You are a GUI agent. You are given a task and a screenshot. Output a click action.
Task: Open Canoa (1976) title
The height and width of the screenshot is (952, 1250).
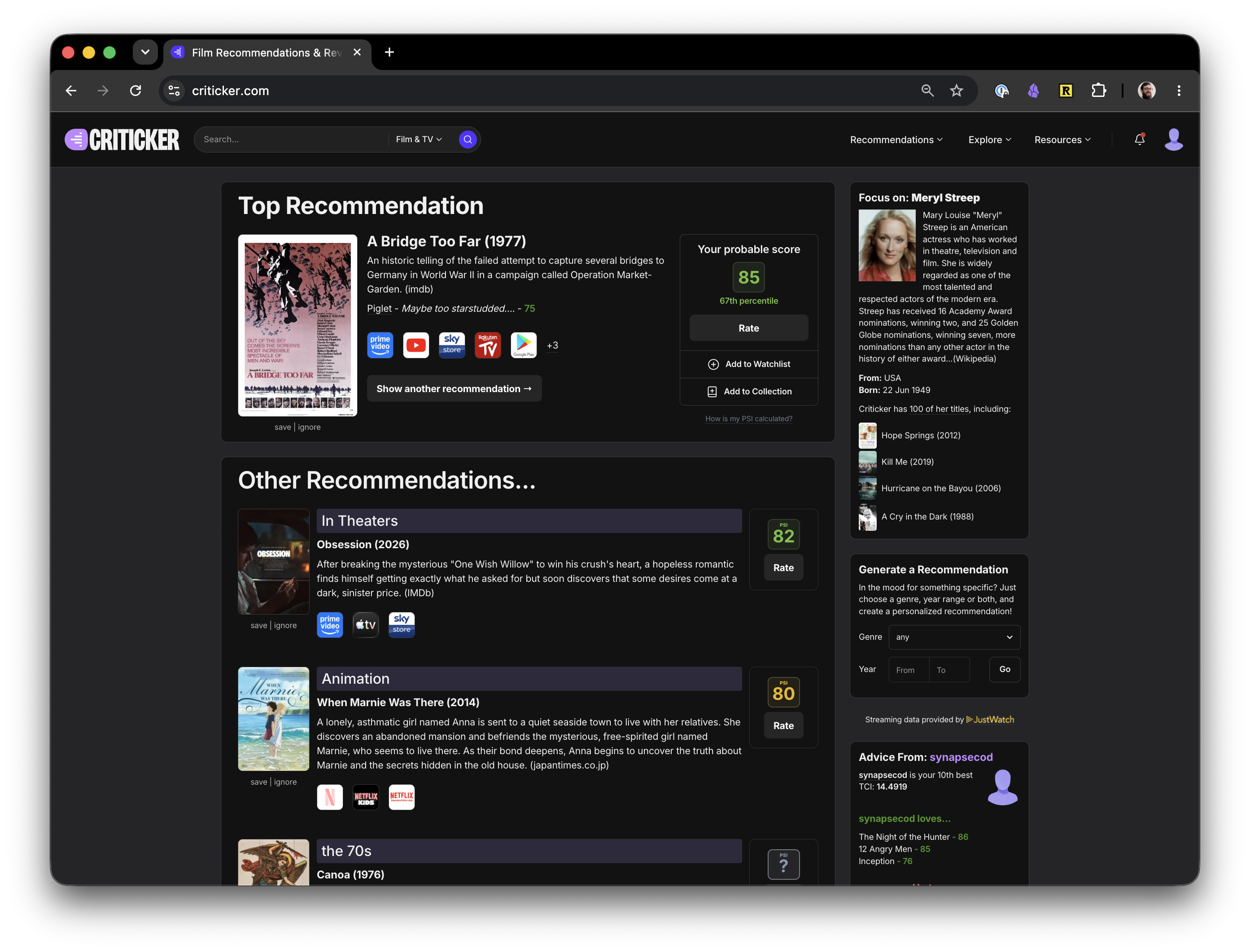click(x=350, y=874)
